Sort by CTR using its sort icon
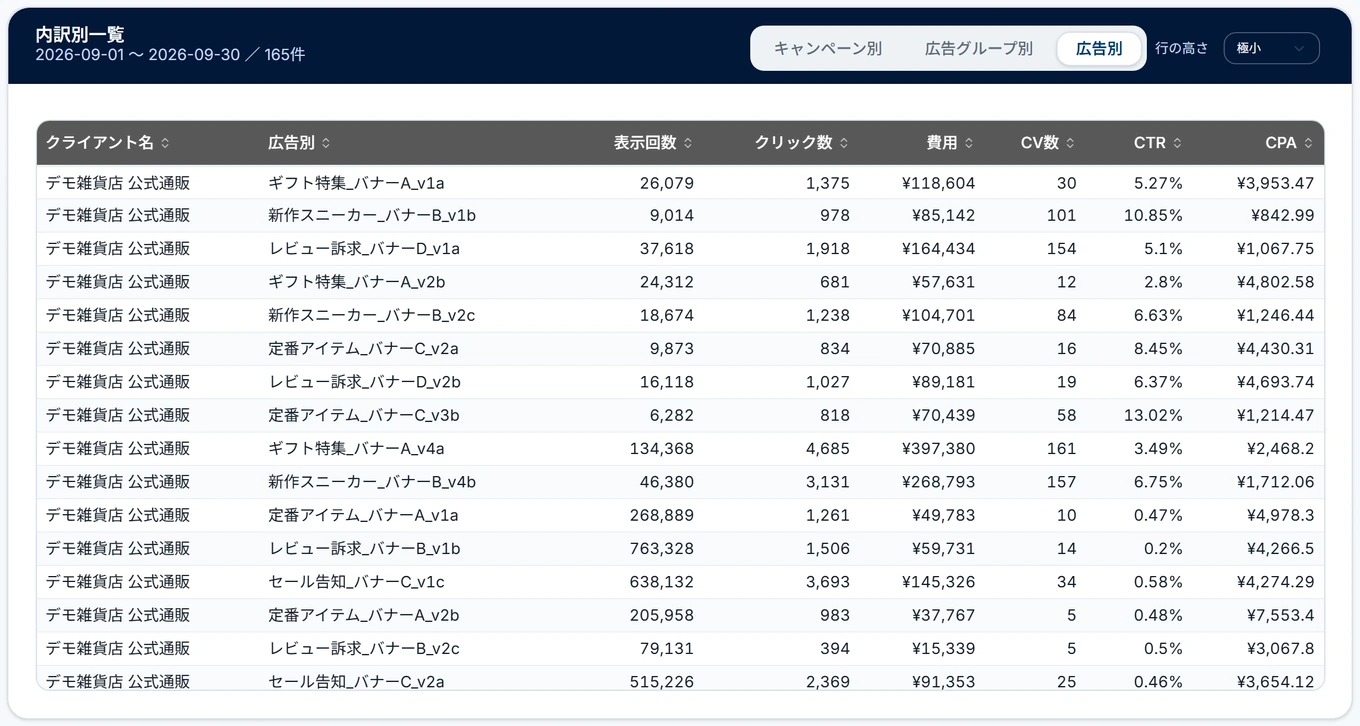 [x=1177, y=143]
